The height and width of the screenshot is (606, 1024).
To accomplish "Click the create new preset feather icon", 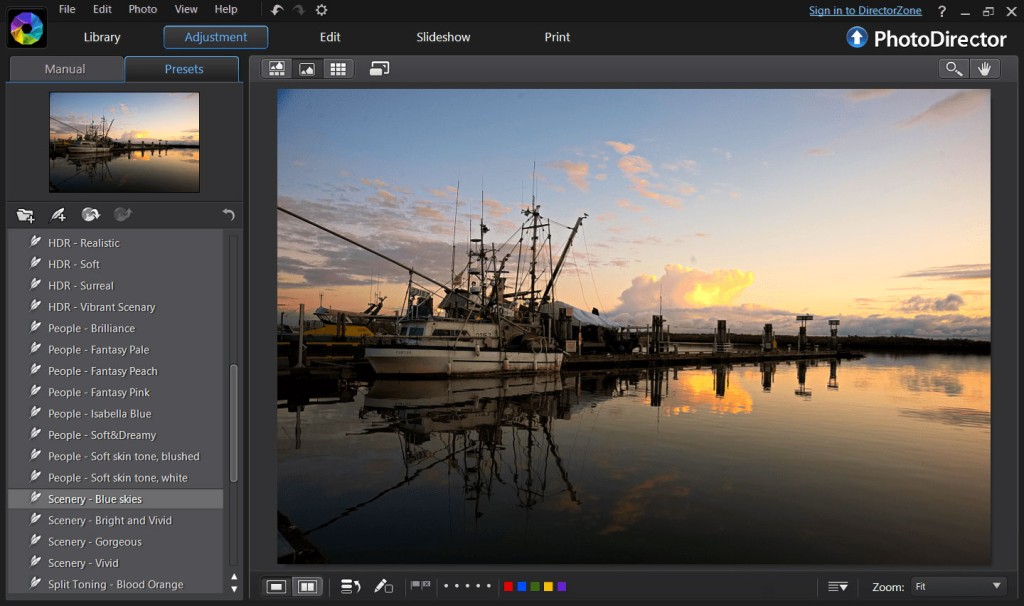I will coord(58,215).
